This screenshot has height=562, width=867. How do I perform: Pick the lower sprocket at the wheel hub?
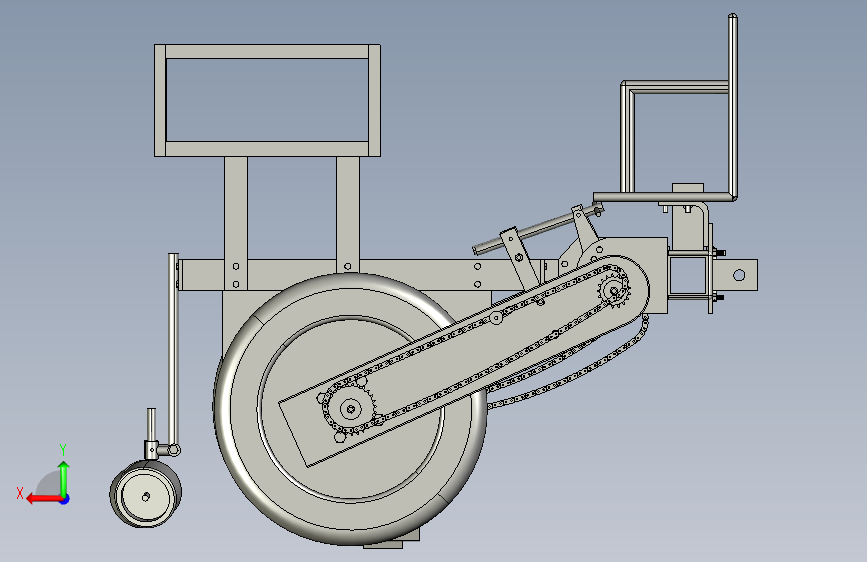coord(350,409)
